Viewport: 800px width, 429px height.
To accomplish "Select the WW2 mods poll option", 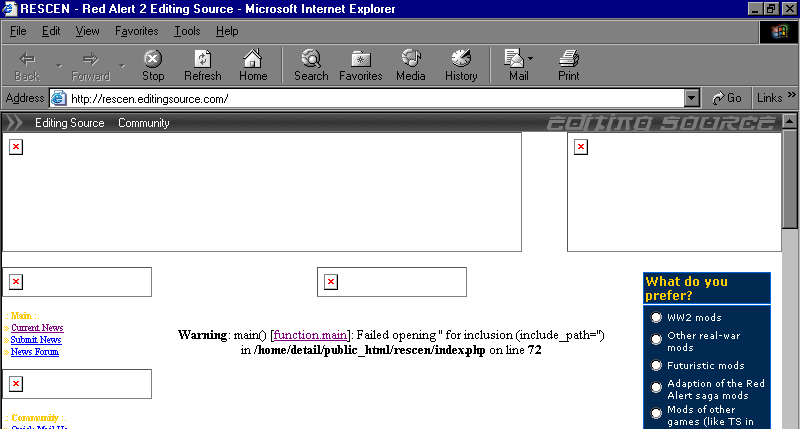I will click(x=656, y=317).
